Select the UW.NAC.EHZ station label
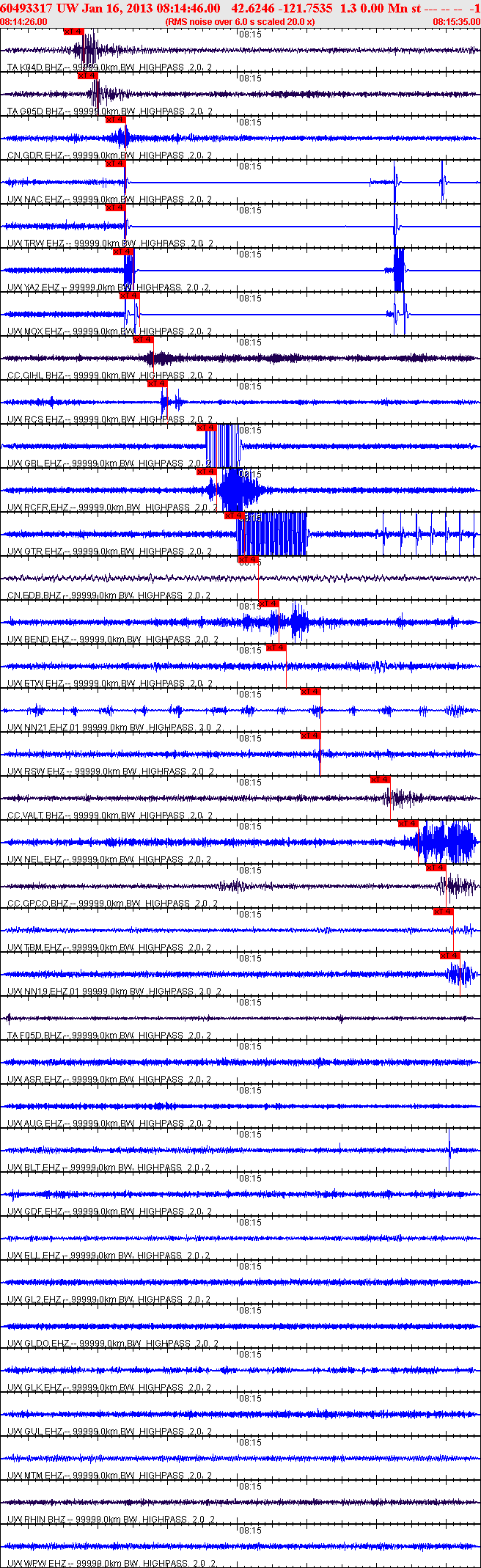481x1568 pixels. pyautogui.click(x=110, y=199)
